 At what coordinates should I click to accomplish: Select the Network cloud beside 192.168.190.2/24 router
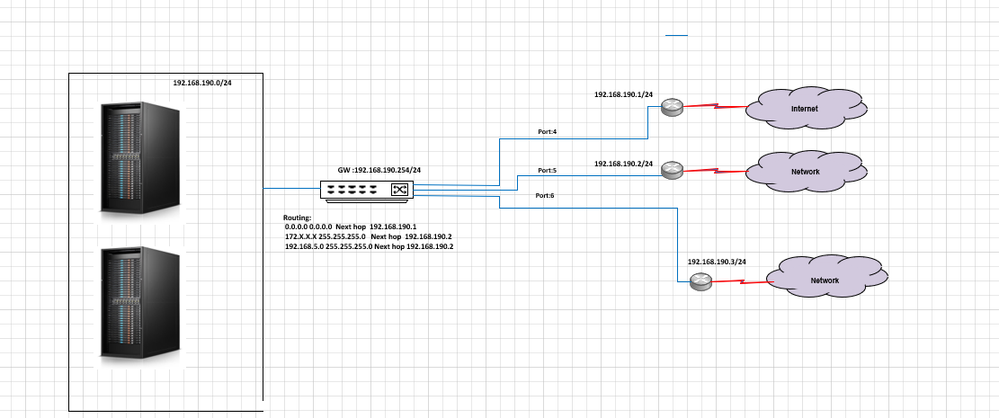click(x=806, y=171)
